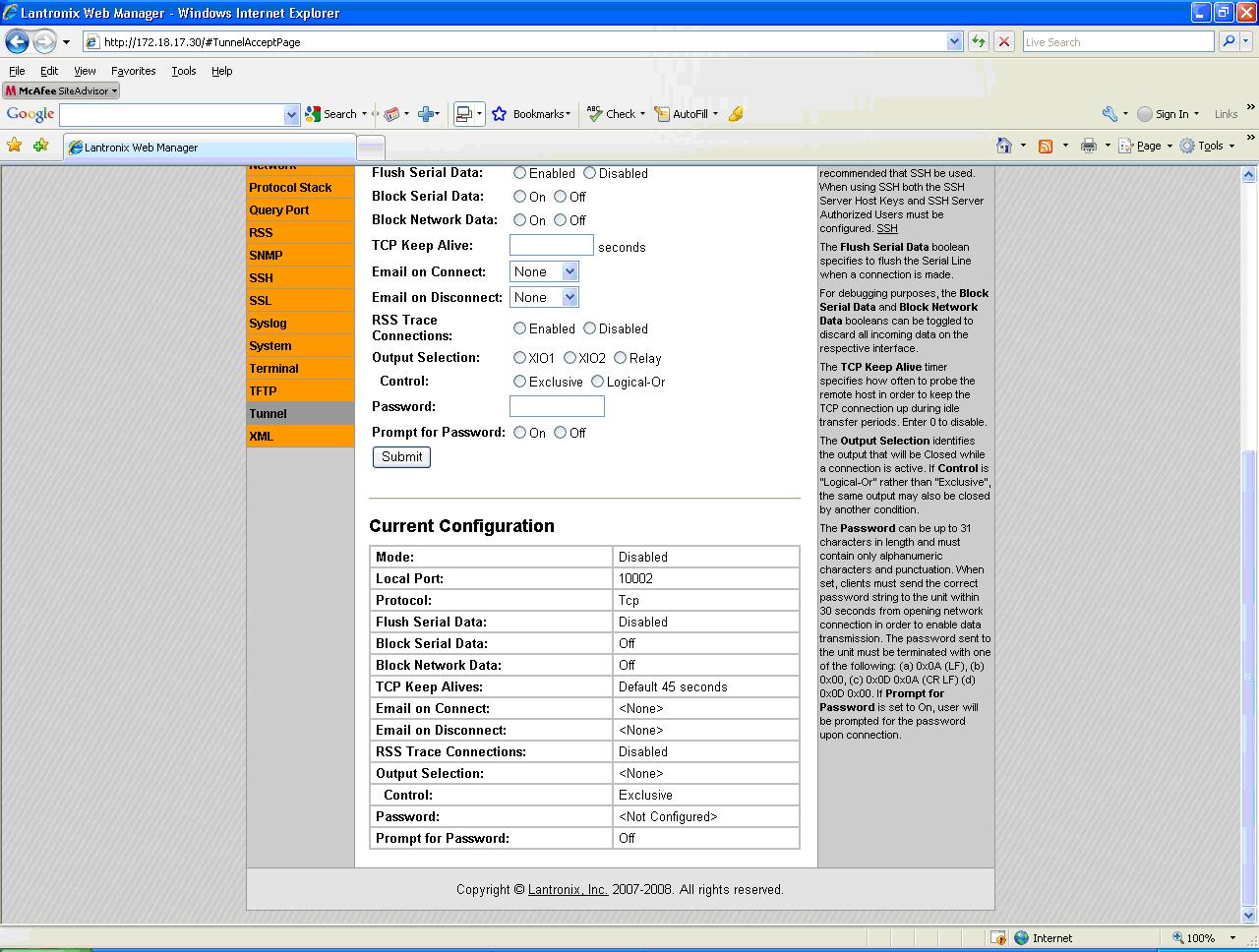Click the Google toolbar highlighter icon
Viewport: 1259px width, 952px height.
tap(736, 114)
